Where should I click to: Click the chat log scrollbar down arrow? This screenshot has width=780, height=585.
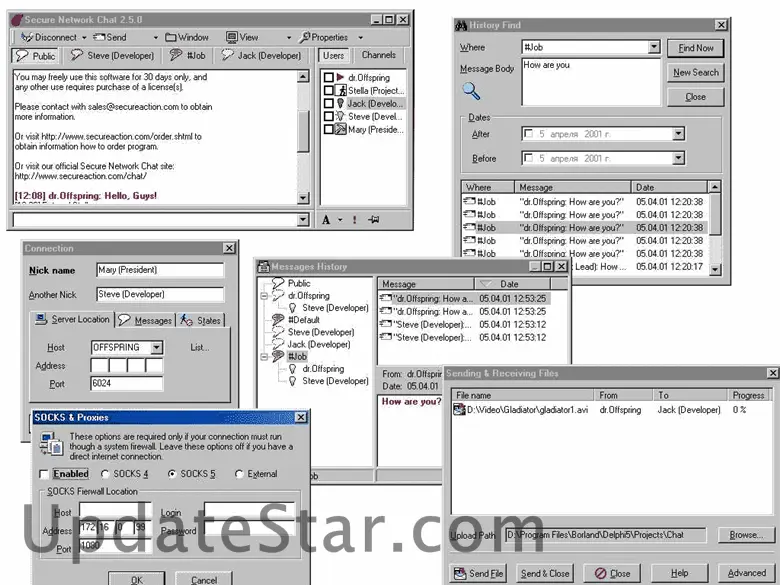click(303, 198)
